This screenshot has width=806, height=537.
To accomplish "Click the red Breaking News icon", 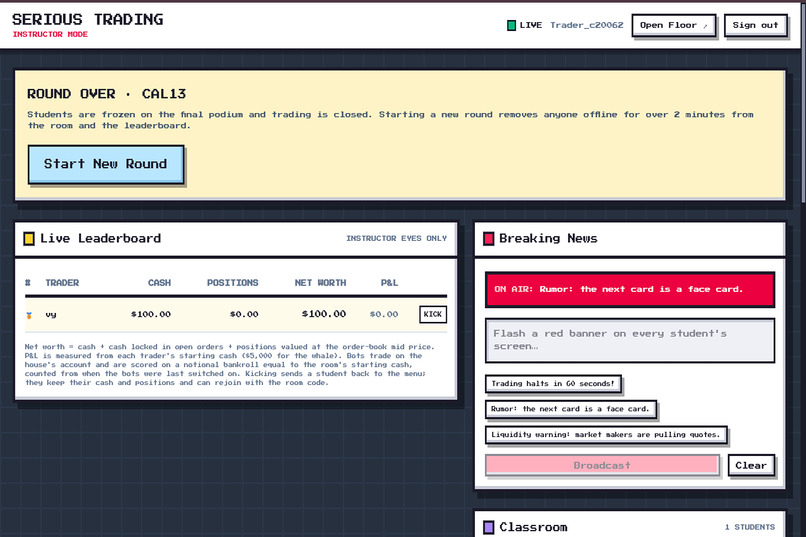I will [489, 238].
